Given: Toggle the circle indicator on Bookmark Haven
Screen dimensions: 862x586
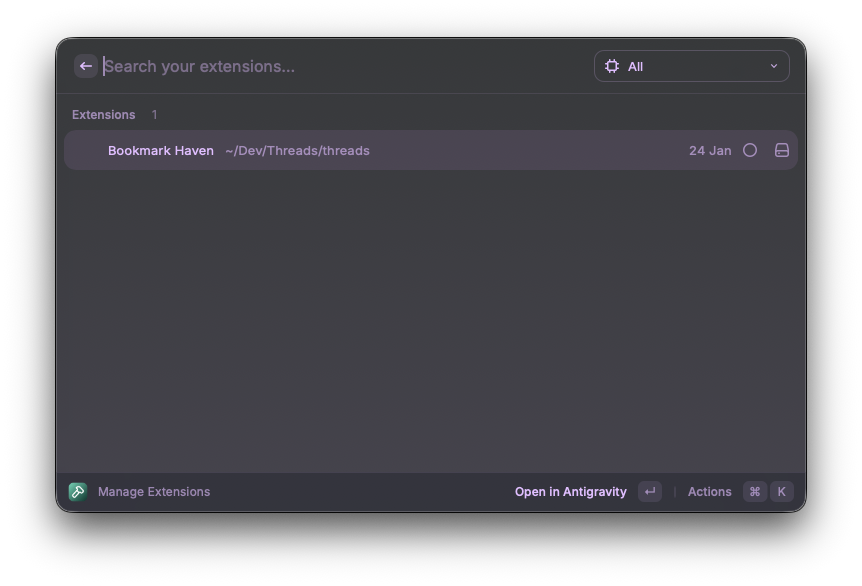Looking at the screenshot, I should tap(750, 150).
